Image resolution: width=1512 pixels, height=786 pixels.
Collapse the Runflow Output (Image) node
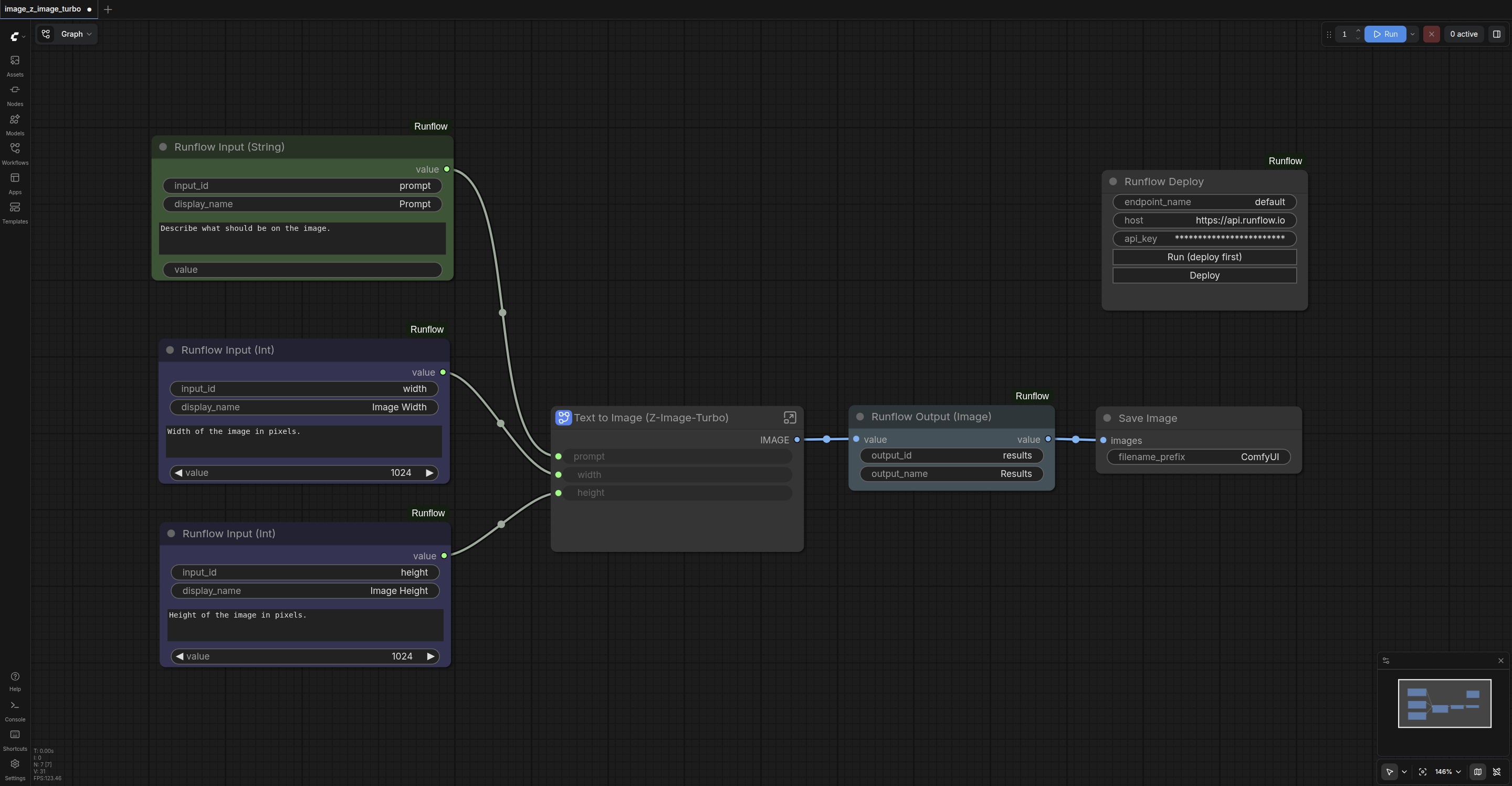tap(860, 417)
